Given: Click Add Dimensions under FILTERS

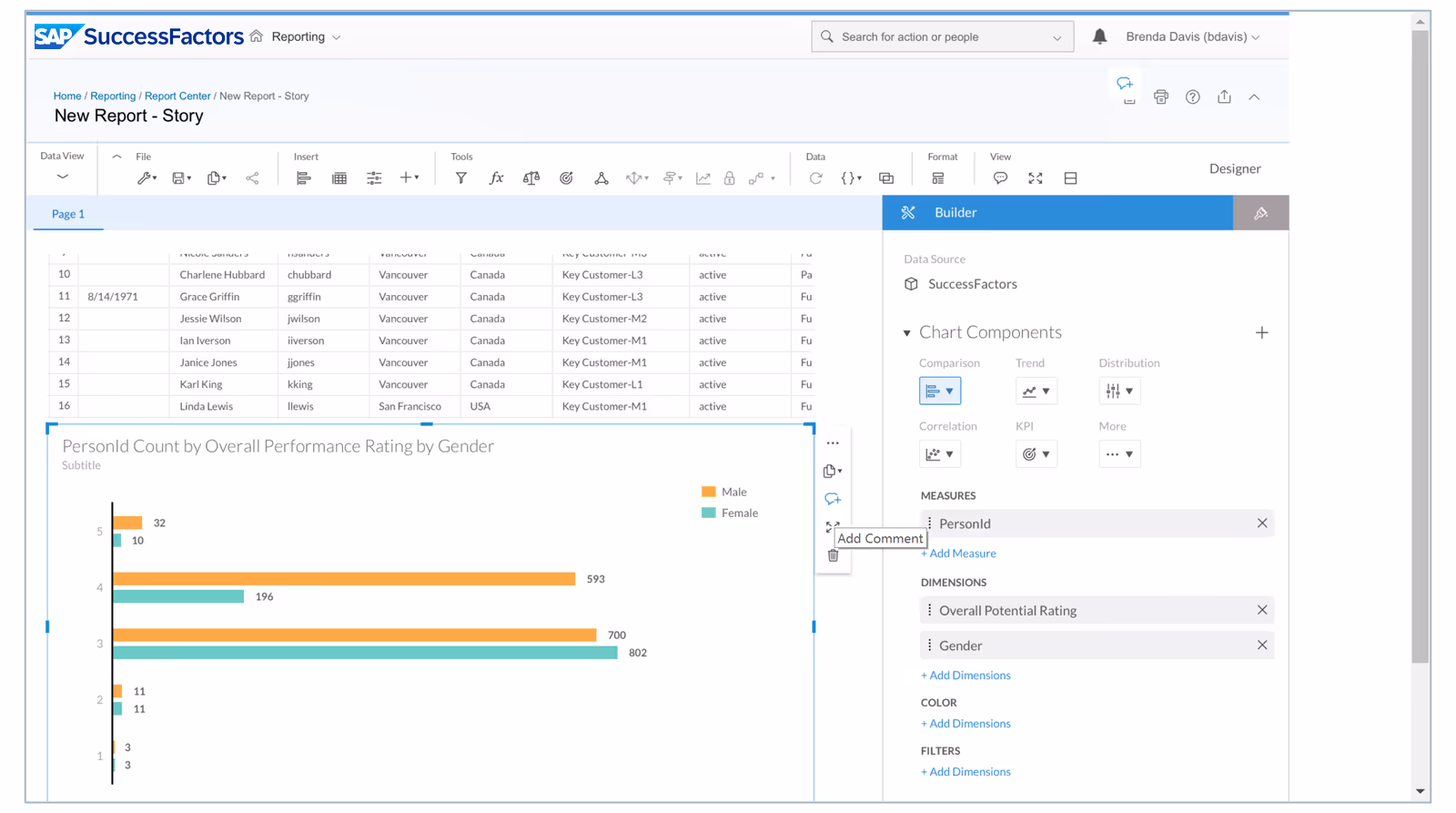Looking at the screenshot, I should (x=966, y=772).
